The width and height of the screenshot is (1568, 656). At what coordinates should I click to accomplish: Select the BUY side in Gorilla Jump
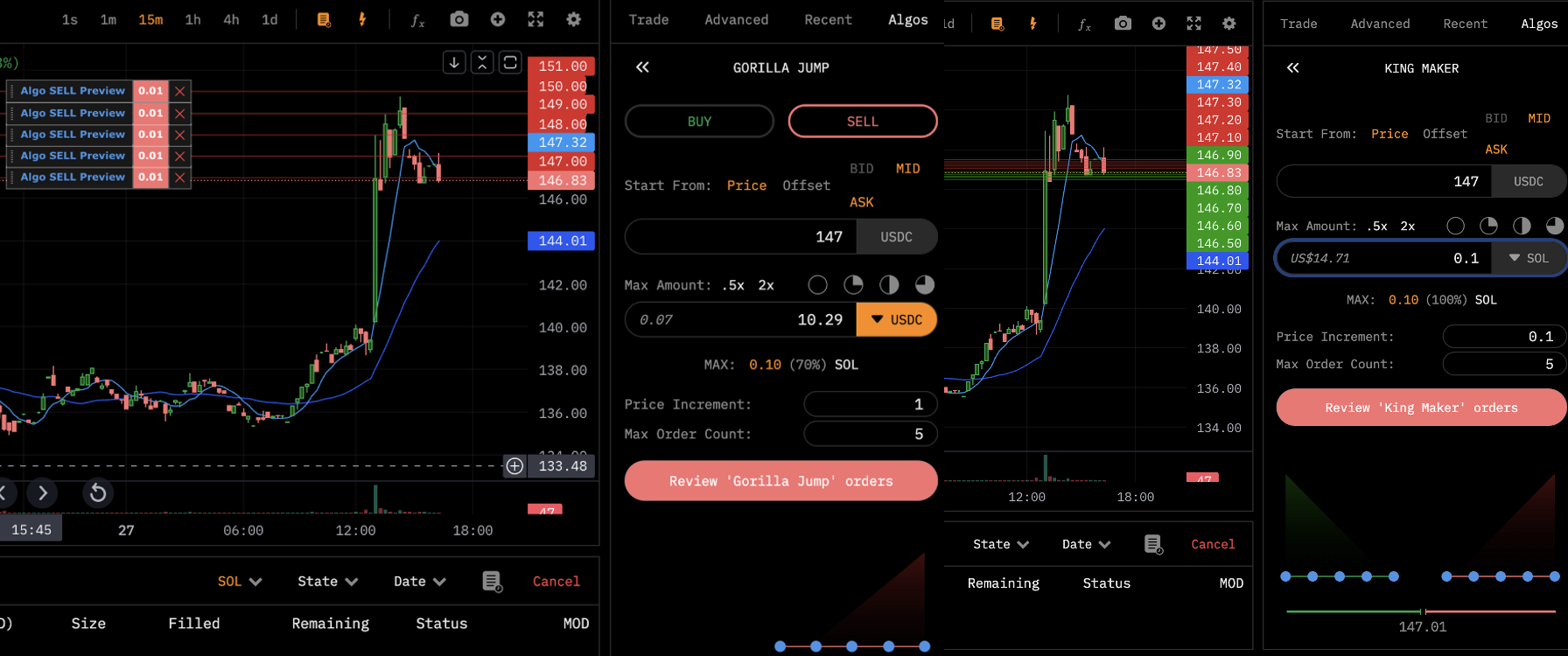699,122
